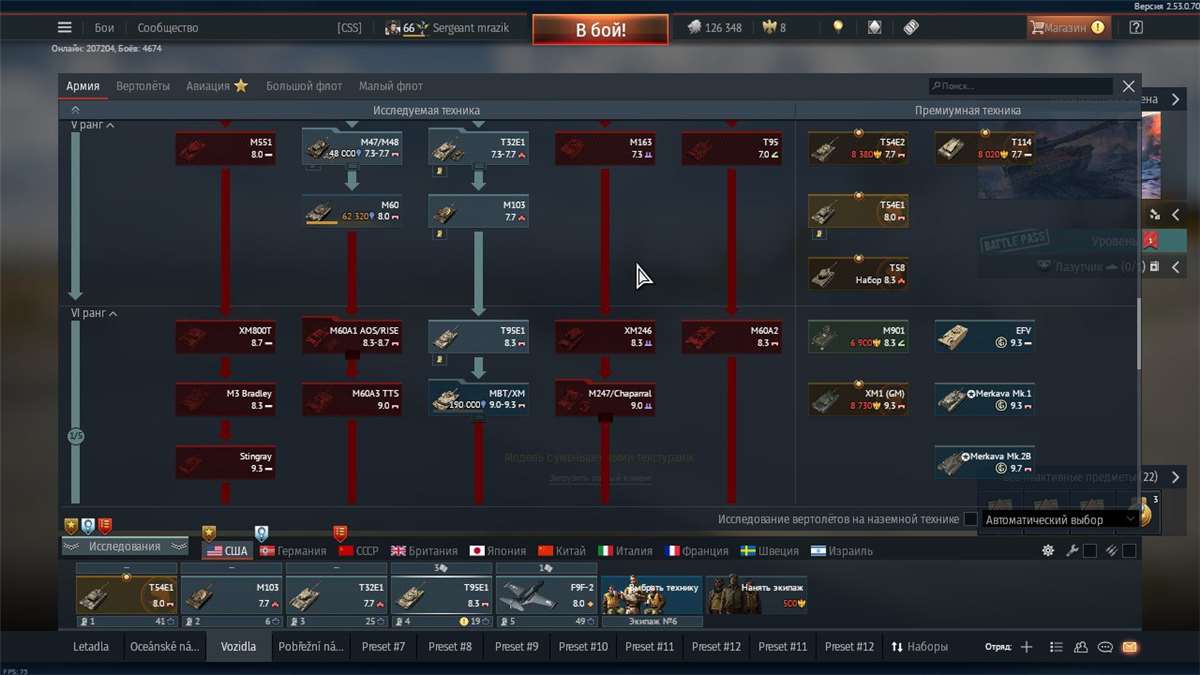
Task: Click the bulleted list icon near Отряд
Action: click(1056, 647)
